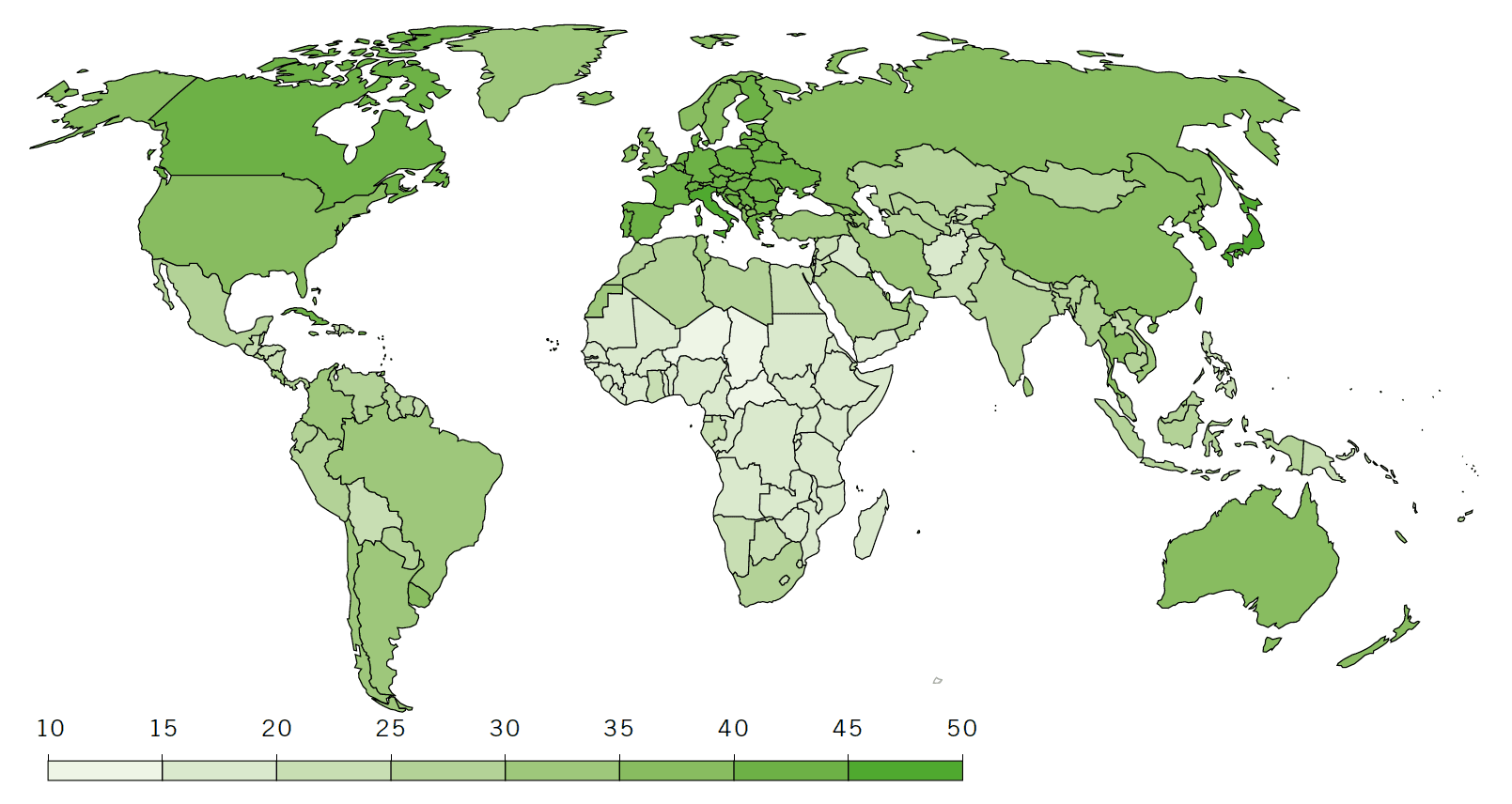
Task: Click Colombia on the map
Action: tap(329, 404)
